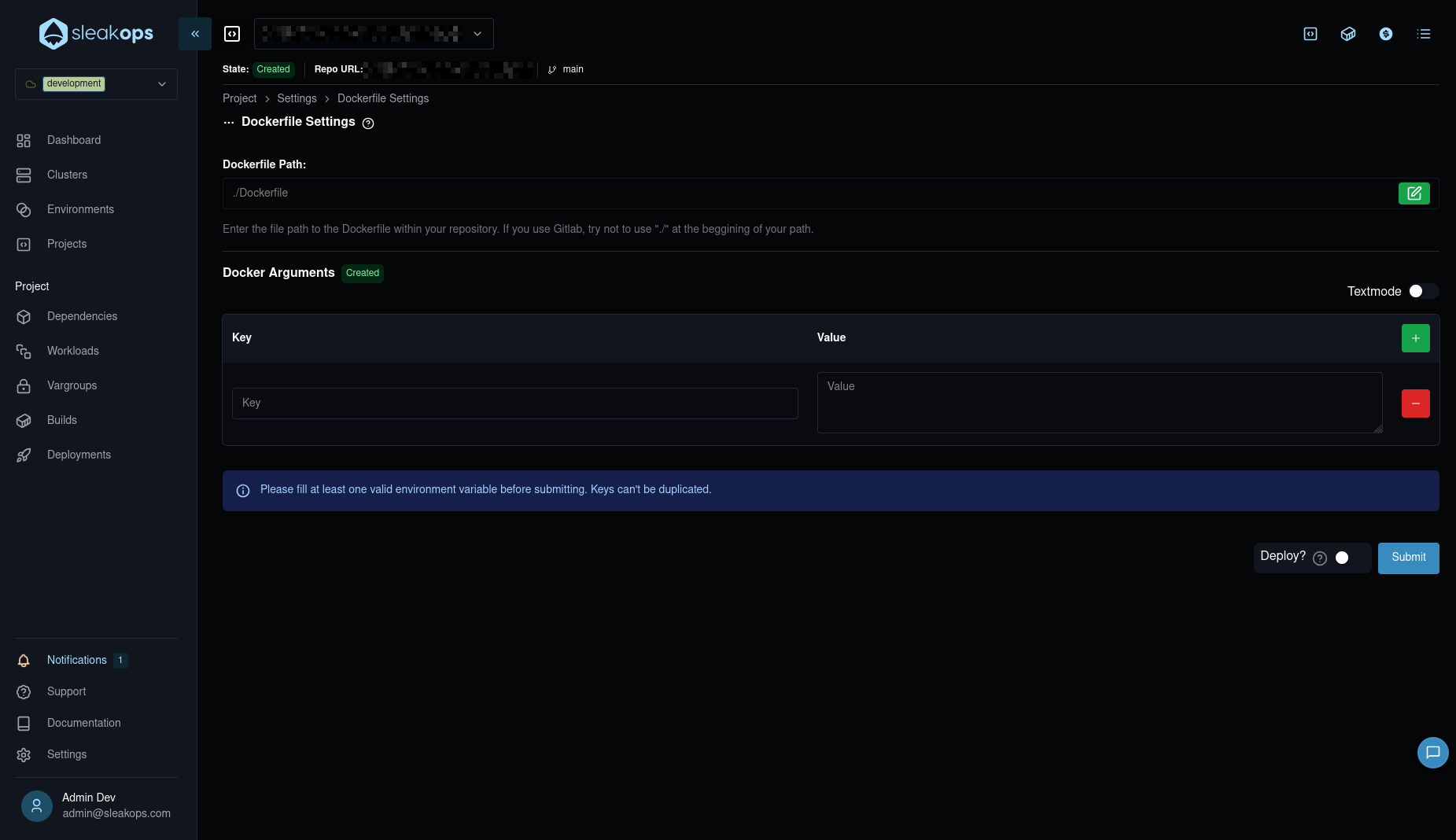1456x840 pixels.
Task: Navigate to Settings breadcrumb link
Action: [x=297, y=98]
